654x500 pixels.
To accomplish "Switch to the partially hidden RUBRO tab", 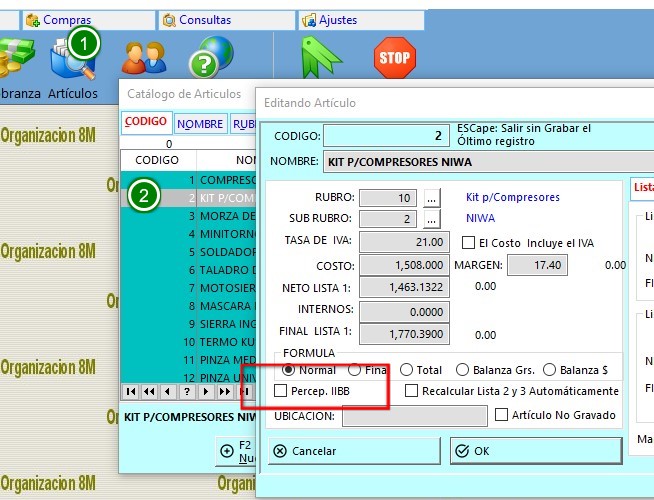I will [244, 124].
